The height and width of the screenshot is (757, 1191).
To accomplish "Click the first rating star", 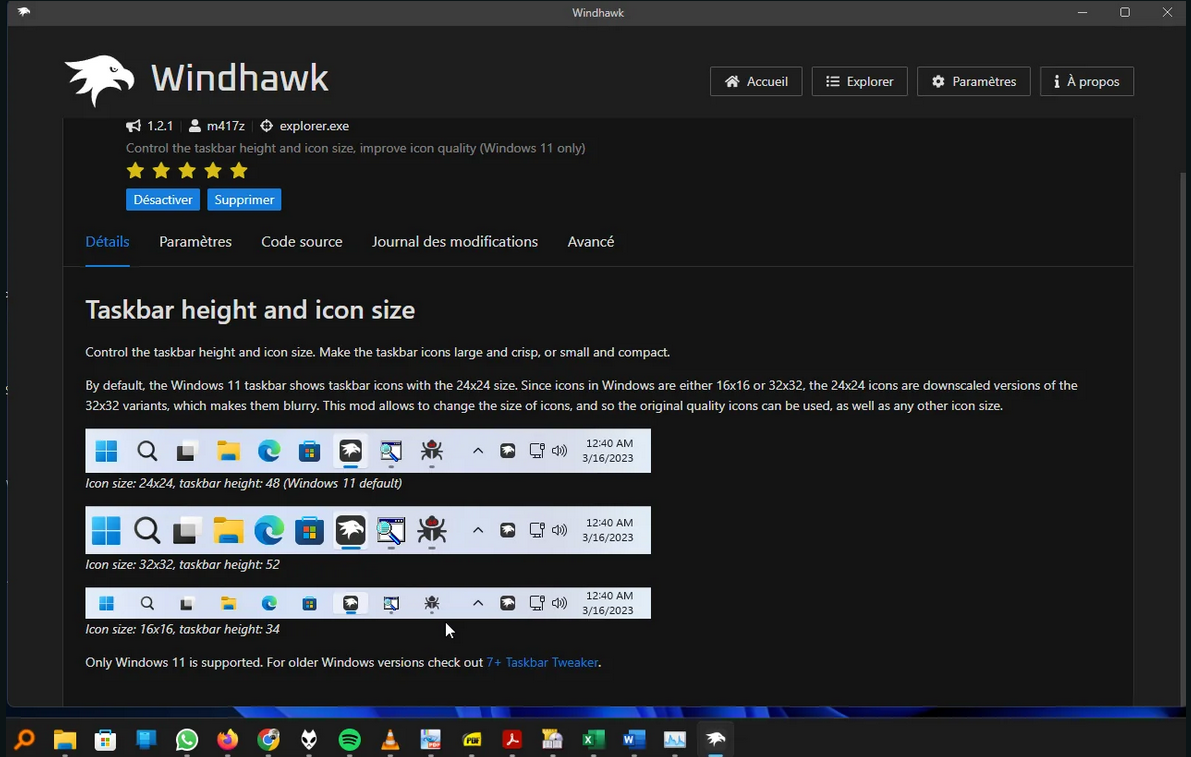I will (135, 170).
